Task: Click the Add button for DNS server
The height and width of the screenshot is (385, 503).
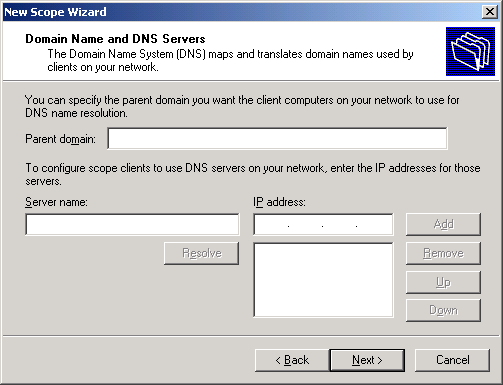Action: click(443, 224)
